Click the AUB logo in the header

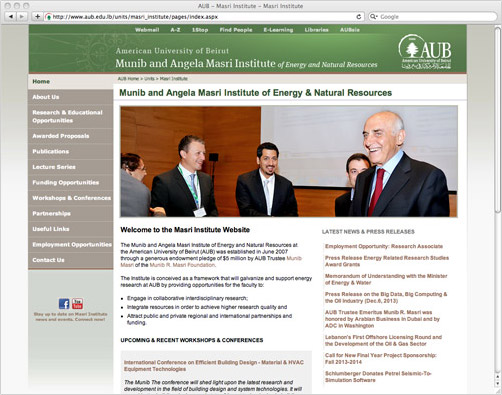coord(425,52)
